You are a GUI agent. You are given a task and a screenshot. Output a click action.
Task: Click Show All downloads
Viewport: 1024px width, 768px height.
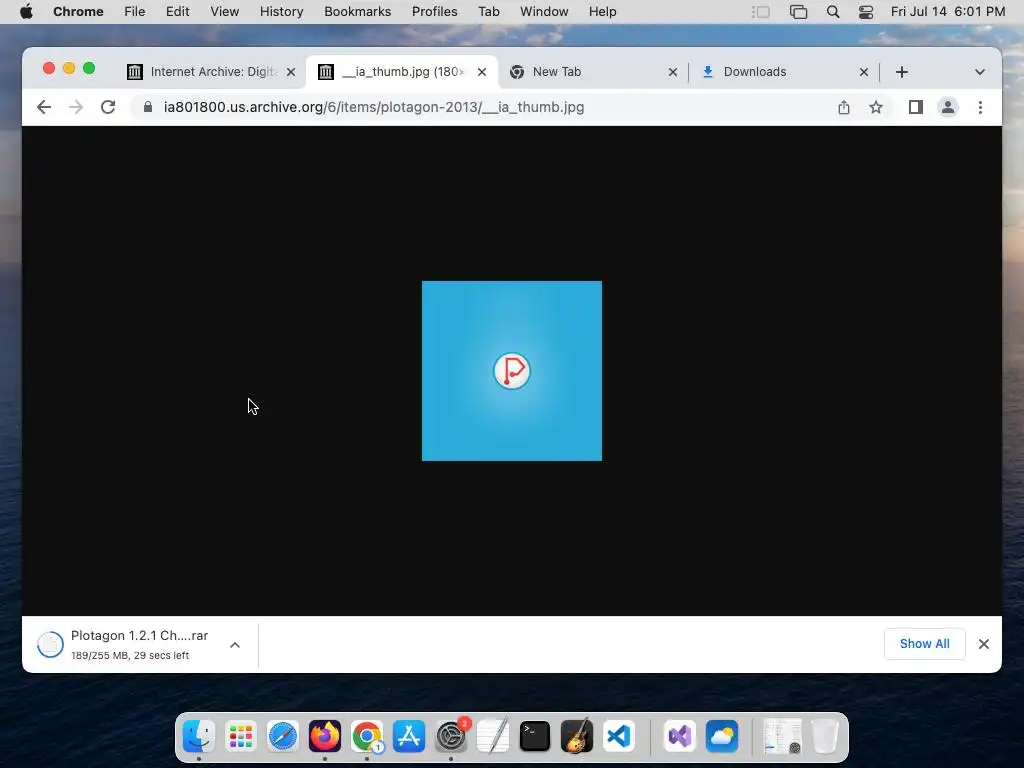coord(925,644)
